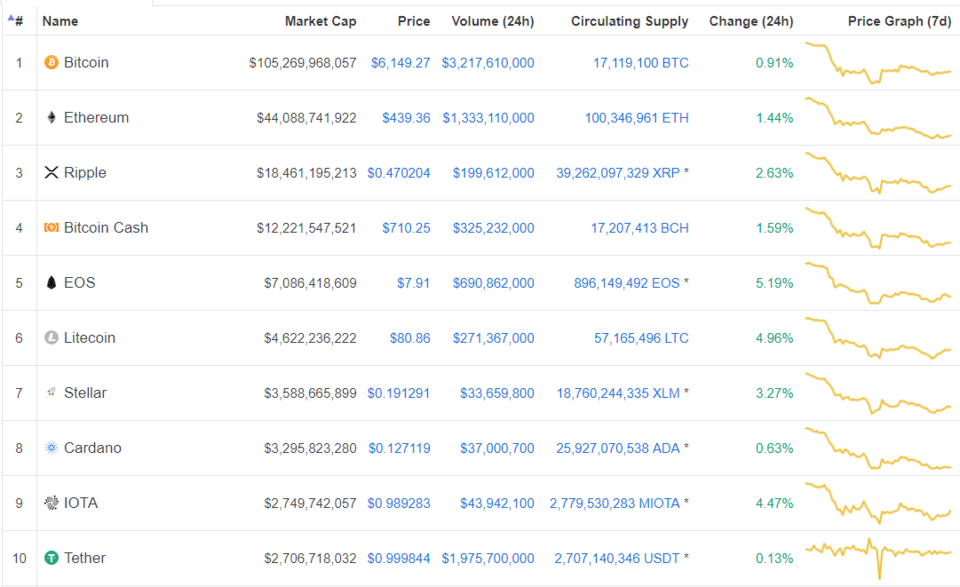This screenshot has width=960, height=587.
Task: Click Tether volume $1,975,700,000
Action: pyautogui.click(x=488, y=559)
